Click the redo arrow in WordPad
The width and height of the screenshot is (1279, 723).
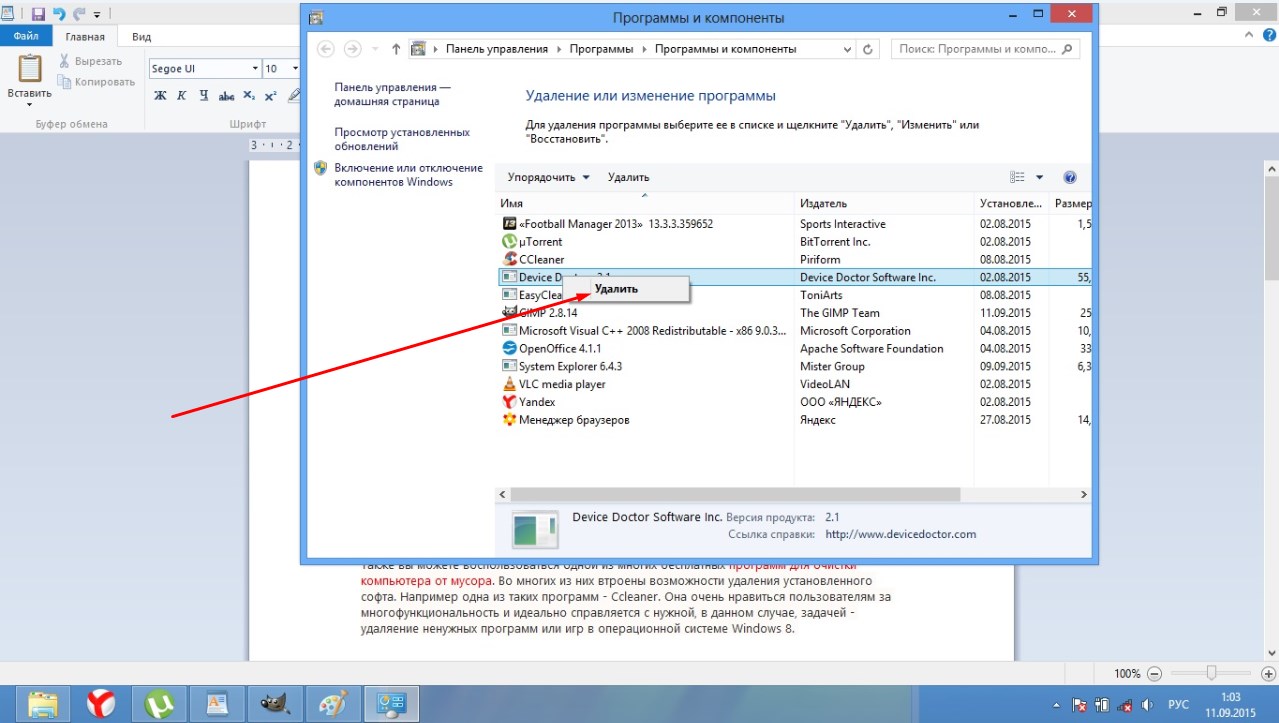[79, 14]
